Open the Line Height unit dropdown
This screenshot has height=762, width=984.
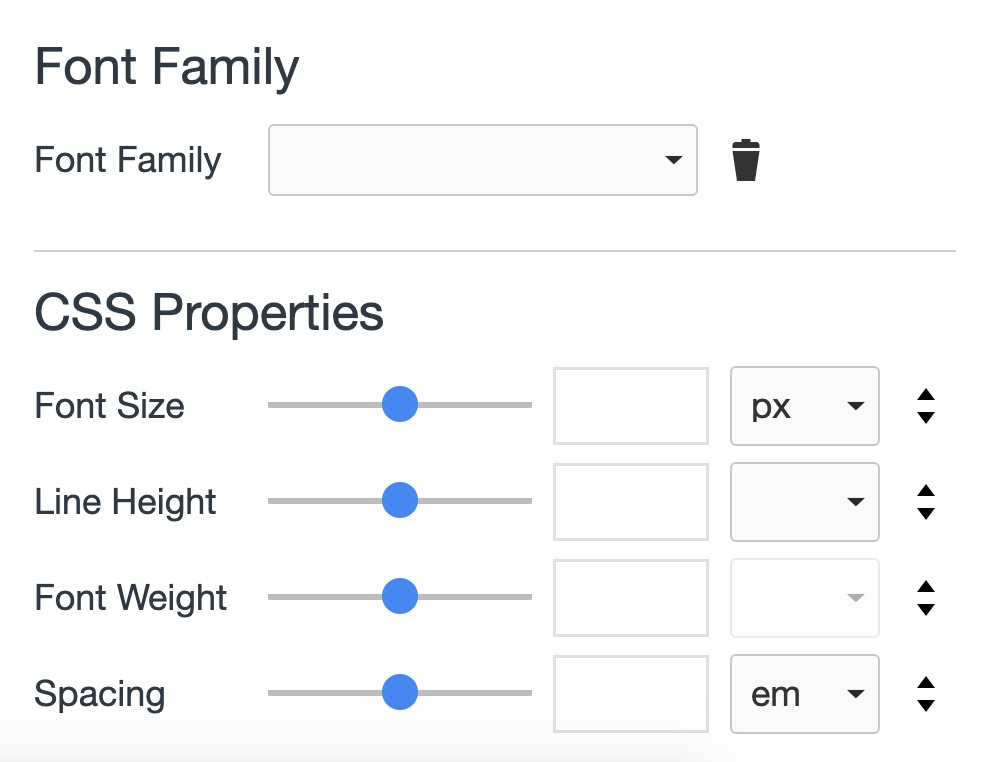(805, 502)
